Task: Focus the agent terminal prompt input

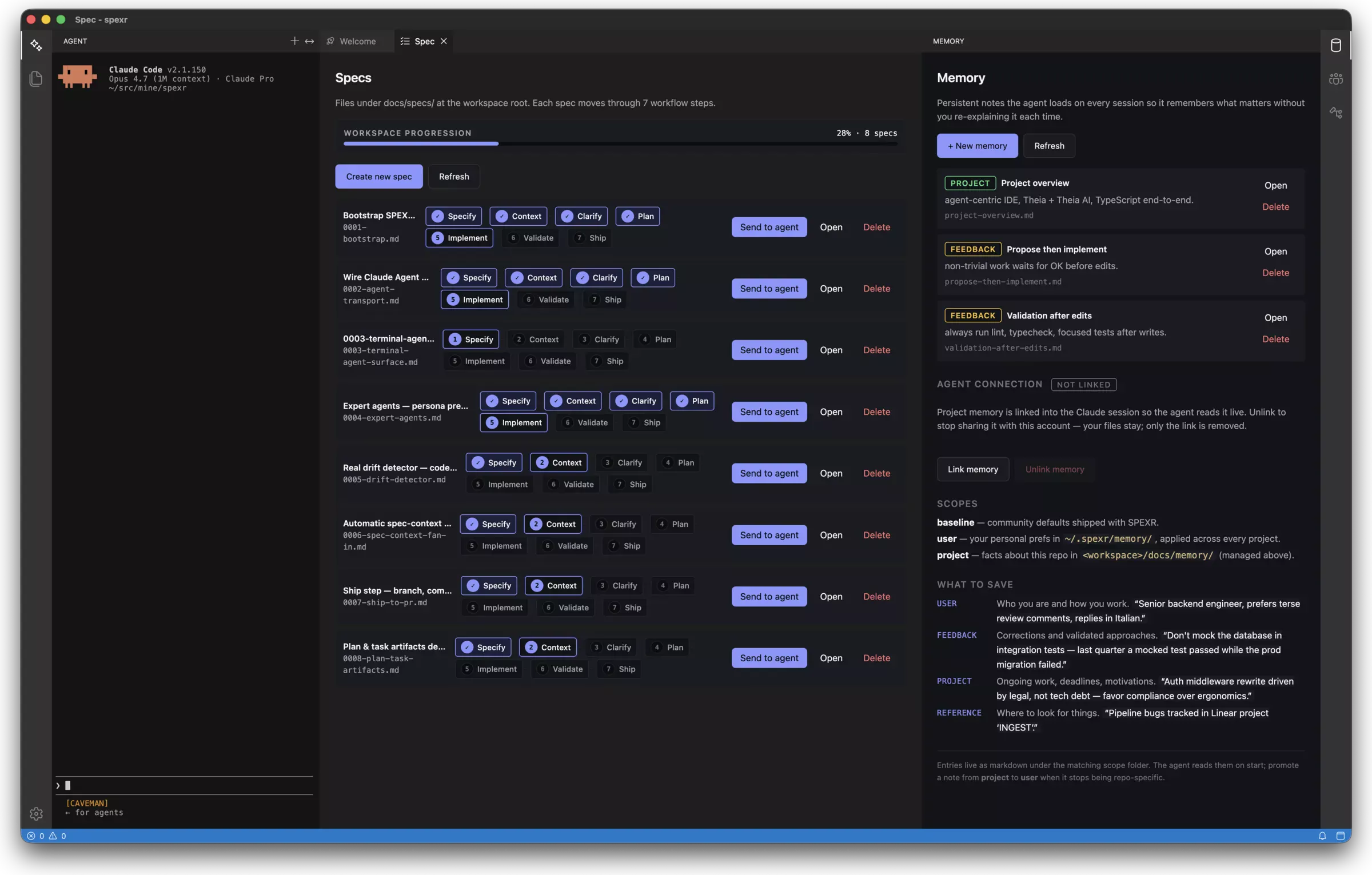Action: [184, 785]
